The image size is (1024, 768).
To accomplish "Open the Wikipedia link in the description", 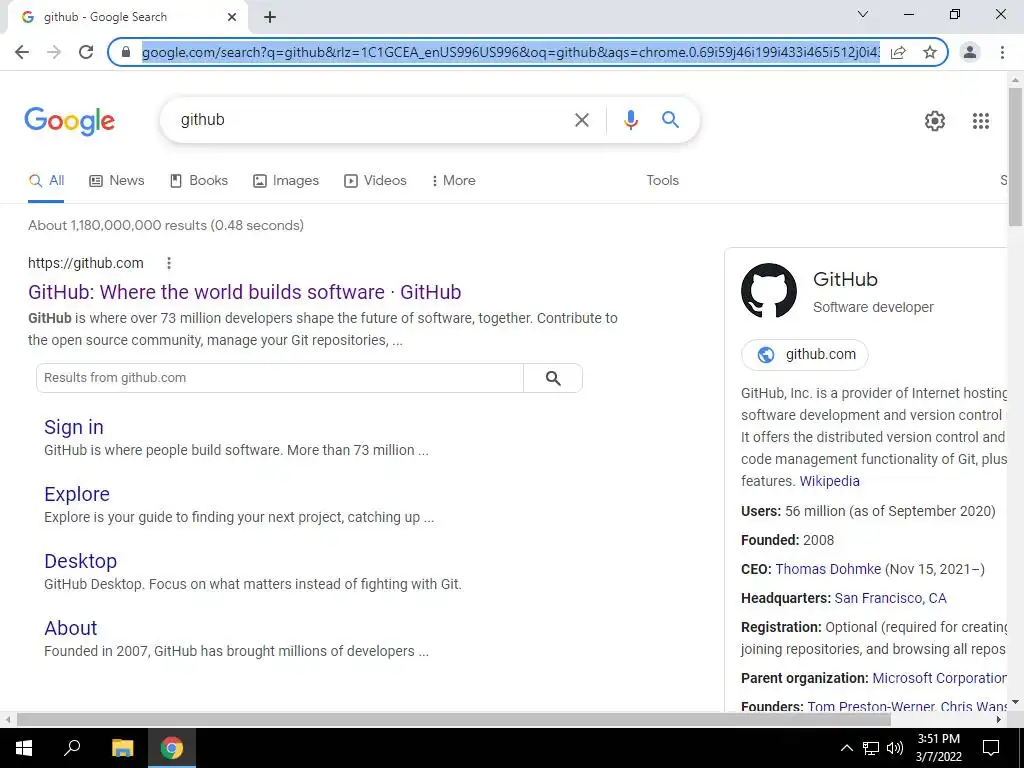I will pyautogui.click(x=829, y=481).
